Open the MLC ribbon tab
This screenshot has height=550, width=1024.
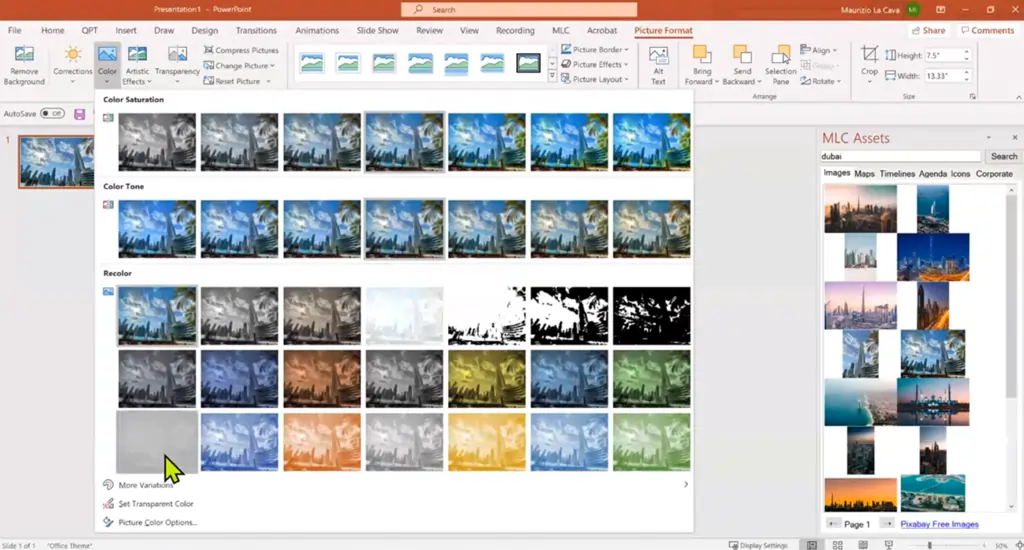560,31
